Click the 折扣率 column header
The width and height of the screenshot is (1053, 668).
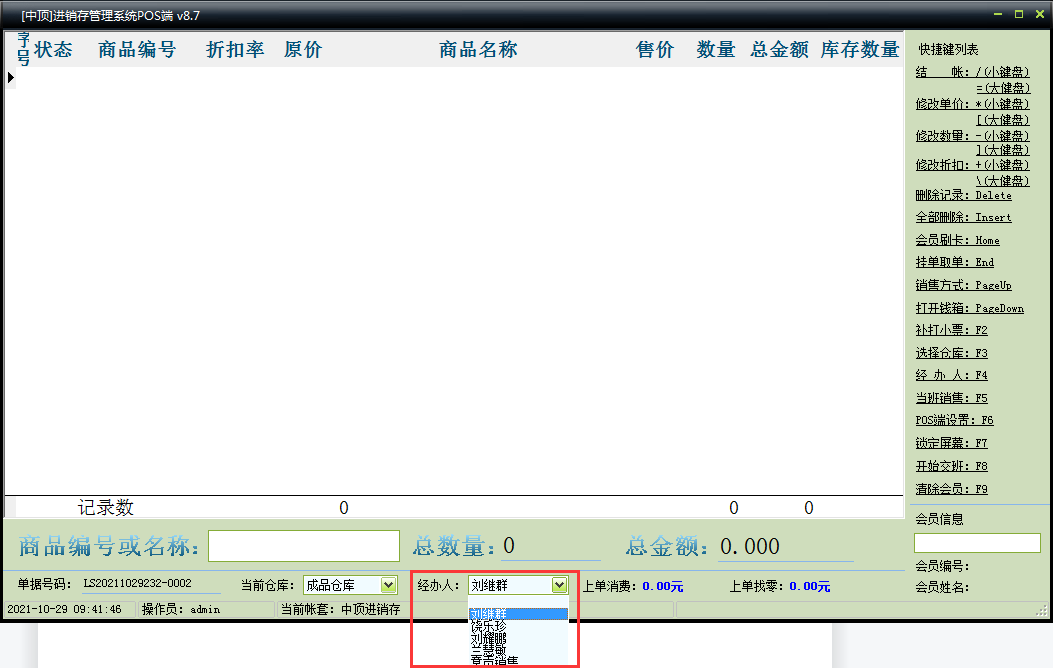click(234, 50)
